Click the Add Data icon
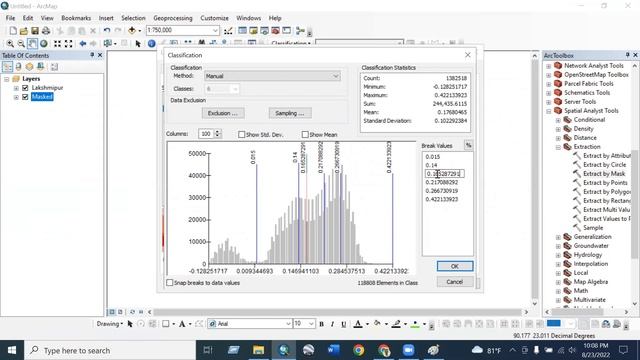Screen dimensions: 640x360 click(131, 31)
